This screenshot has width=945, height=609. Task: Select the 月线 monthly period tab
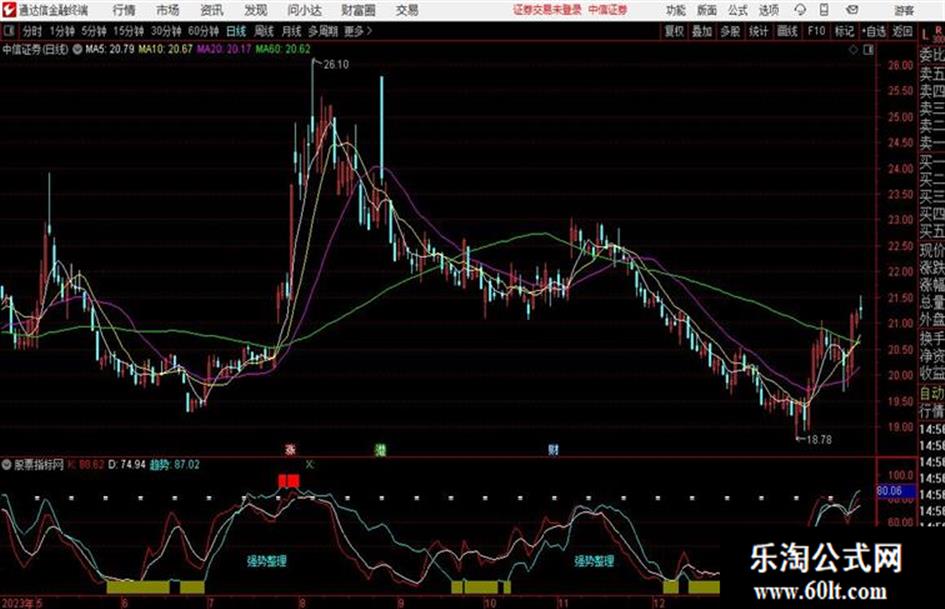point(292,31)
